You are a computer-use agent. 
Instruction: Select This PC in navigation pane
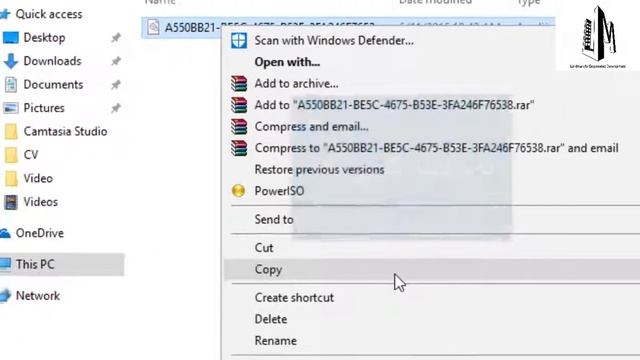pos(35,264)
